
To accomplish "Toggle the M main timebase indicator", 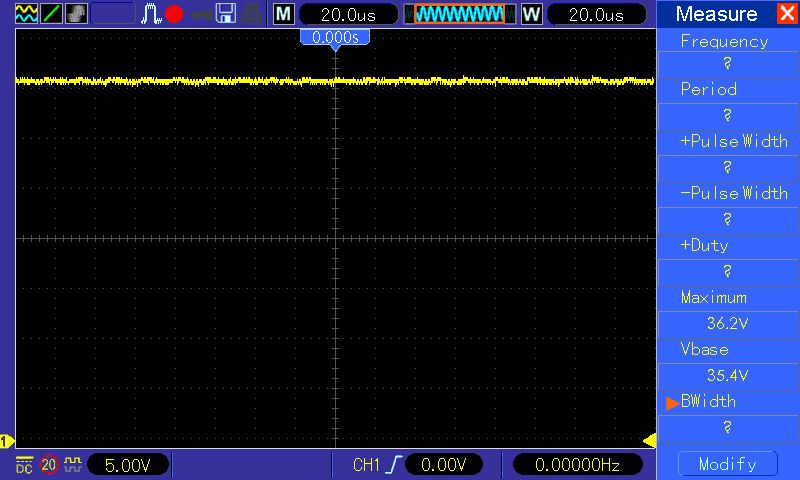I will 284,14.
